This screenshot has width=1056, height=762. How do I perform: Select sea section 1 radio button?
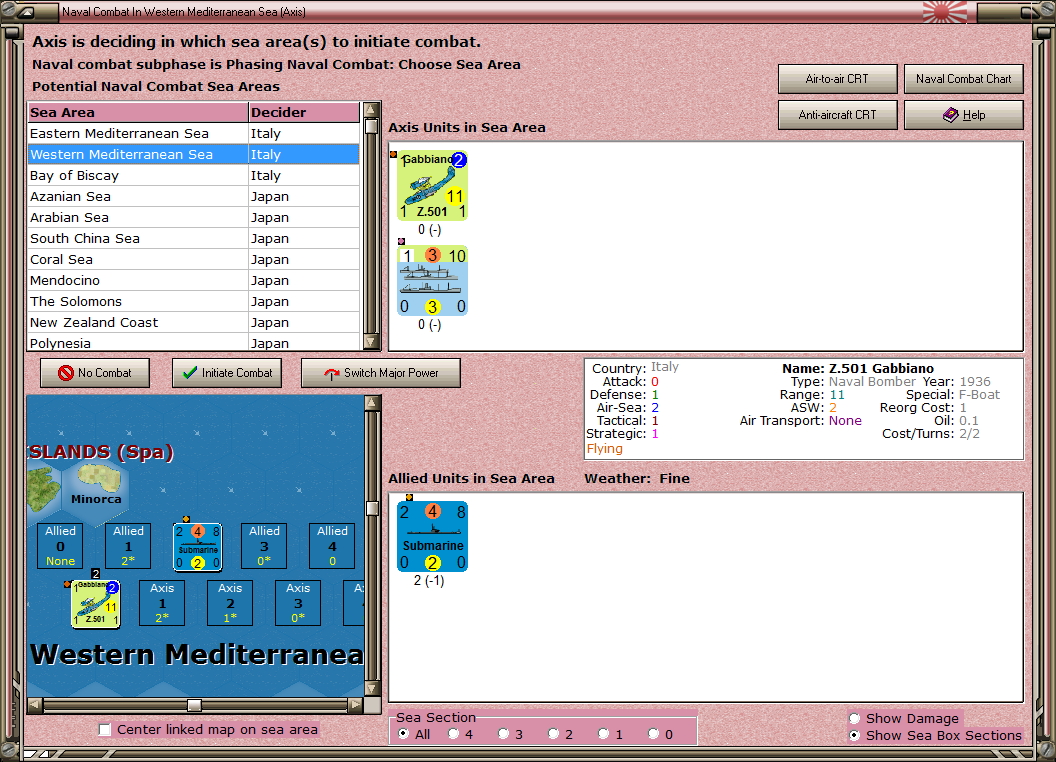click(x=603, y=734)
